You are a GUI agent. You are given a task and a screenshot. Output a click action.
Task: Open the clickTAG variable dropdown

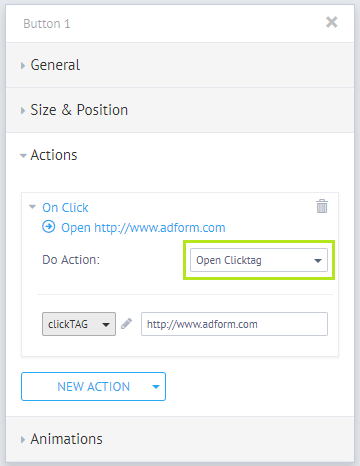click(79, 324)
